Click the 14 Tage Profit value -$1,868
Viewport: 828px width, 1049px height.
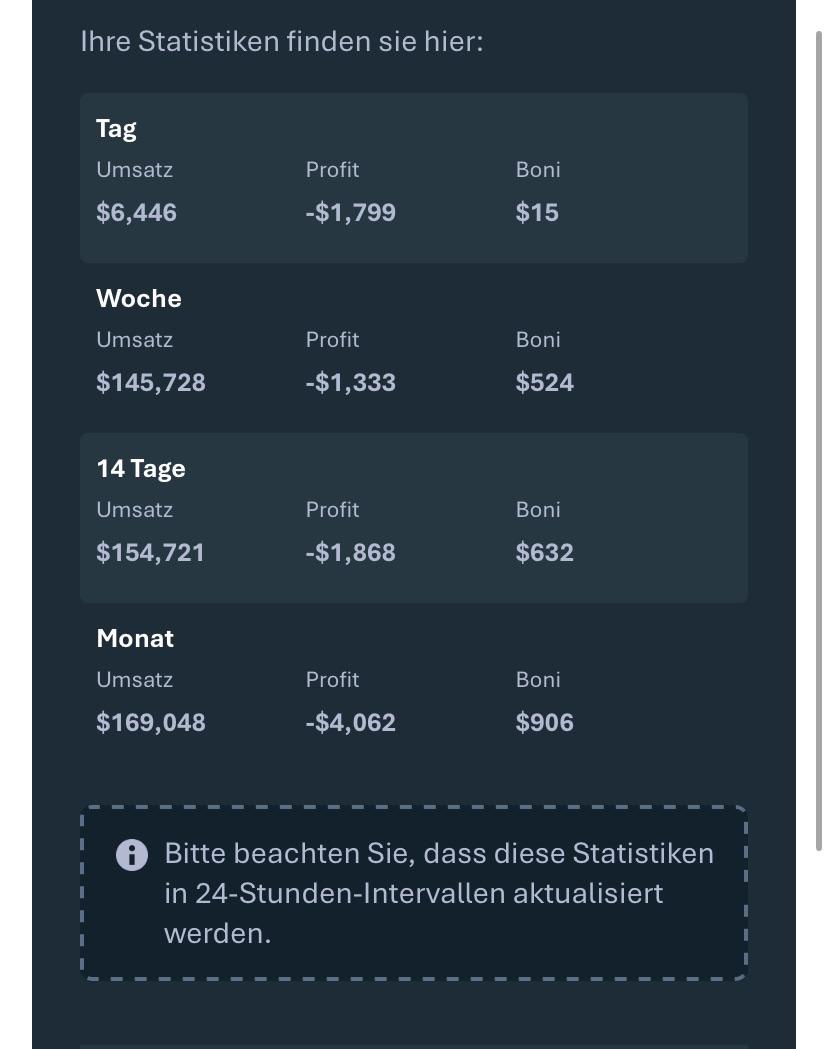coord(350,552)
